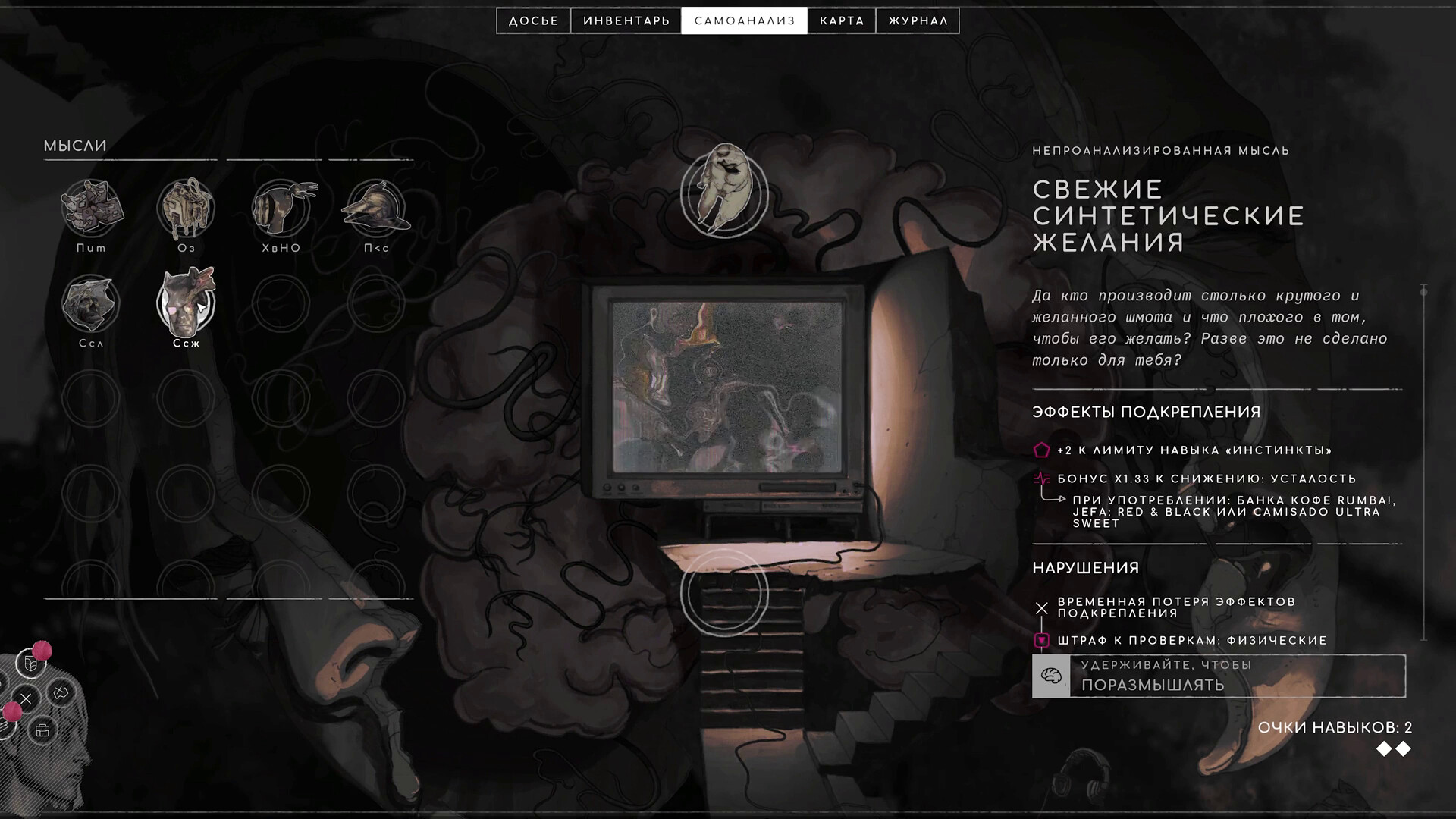Click the brain icon on Поразмышлять button
This screenshot has width=1456, height=819.
(1051, 676)
